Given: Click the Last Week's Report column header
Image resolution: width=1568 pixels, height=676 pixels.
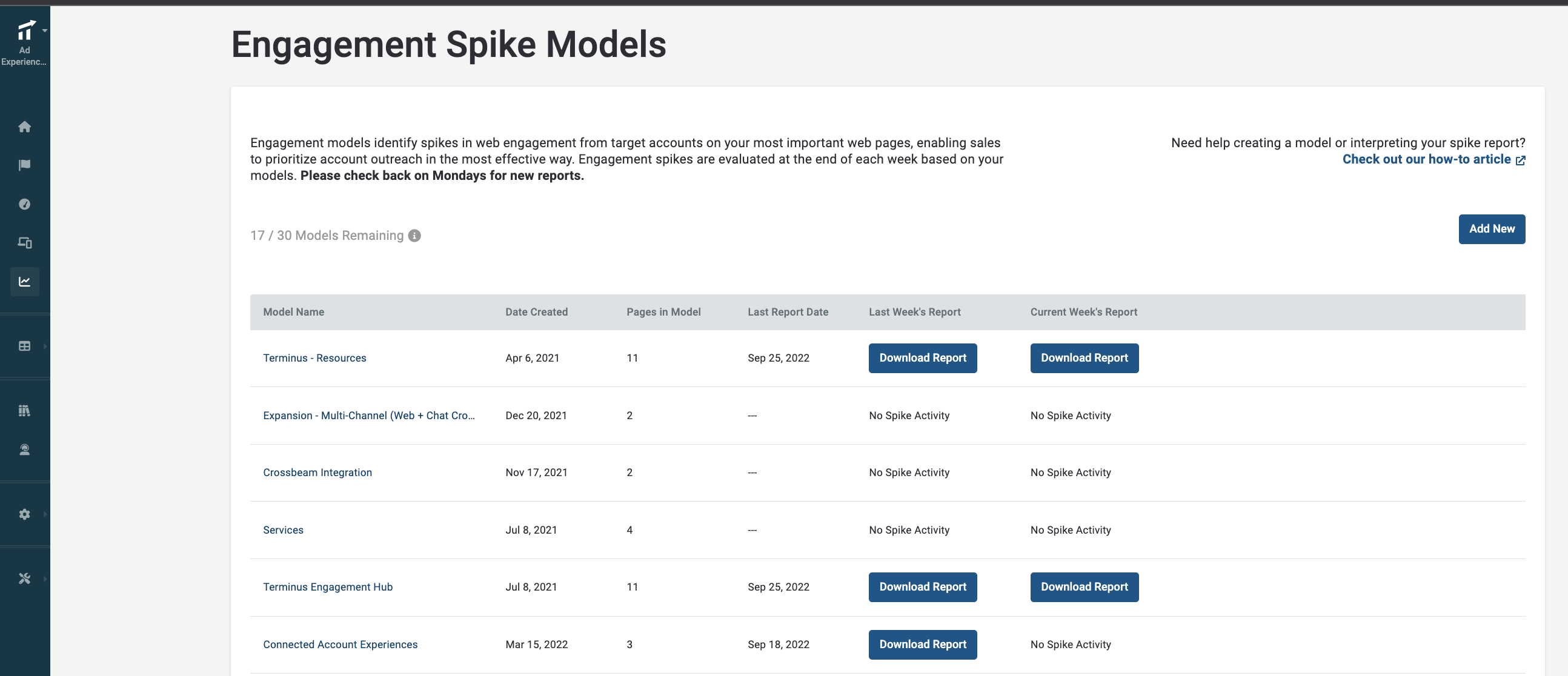Looking at the screenshot, I should point(914,312).
